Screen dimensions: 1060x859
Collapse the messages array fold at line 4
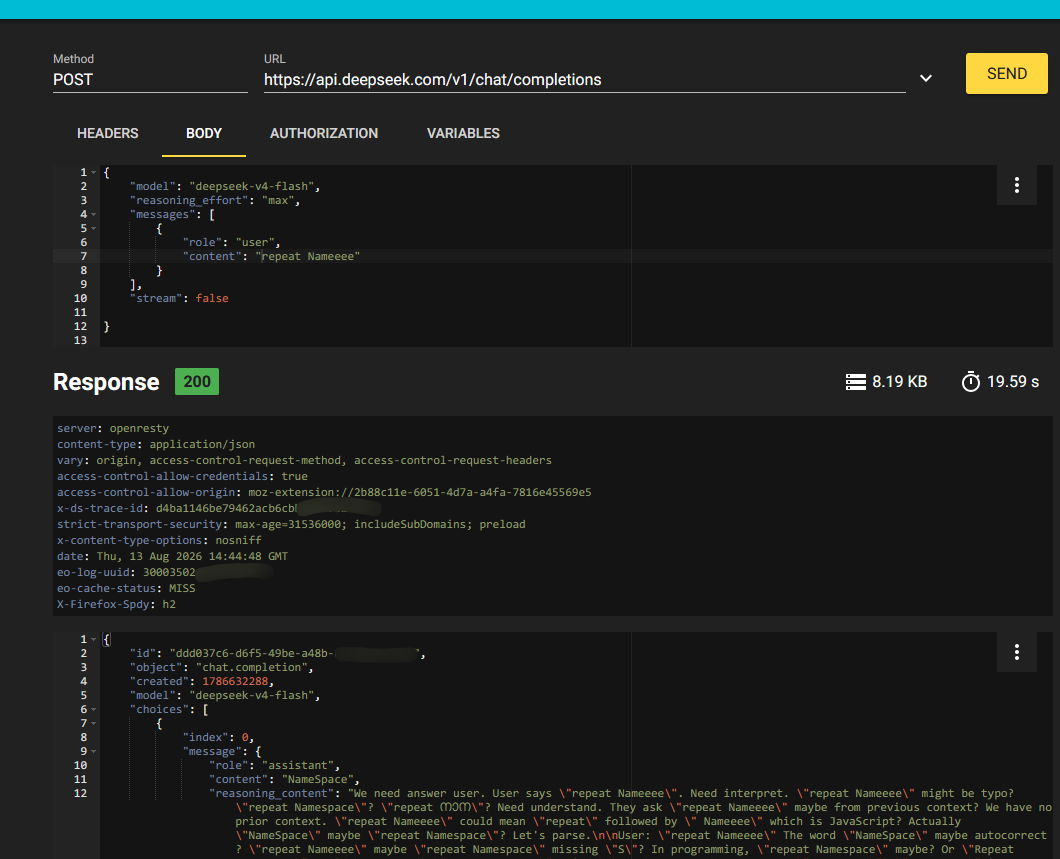pos(93,214)
